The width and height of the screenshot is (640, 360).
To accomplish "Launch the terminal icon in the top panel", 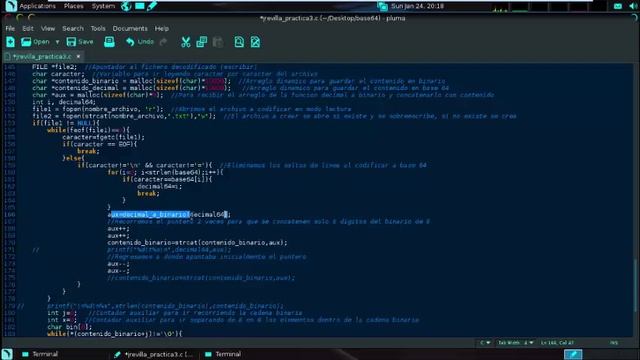I will (140, 6).
